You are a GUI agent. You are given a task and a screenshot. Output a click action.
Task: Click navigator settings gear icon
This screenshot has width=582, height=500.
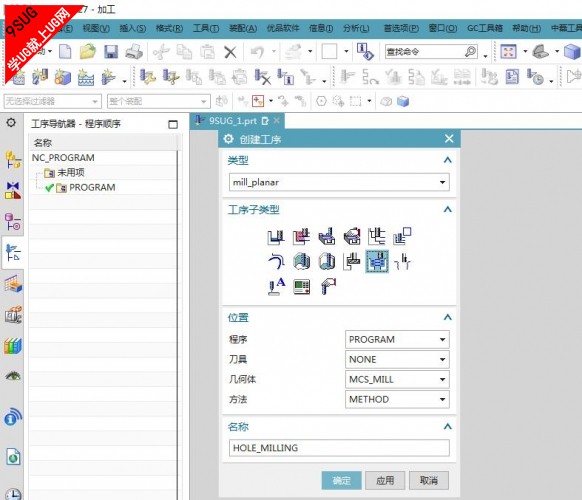[x=11, y=122]
